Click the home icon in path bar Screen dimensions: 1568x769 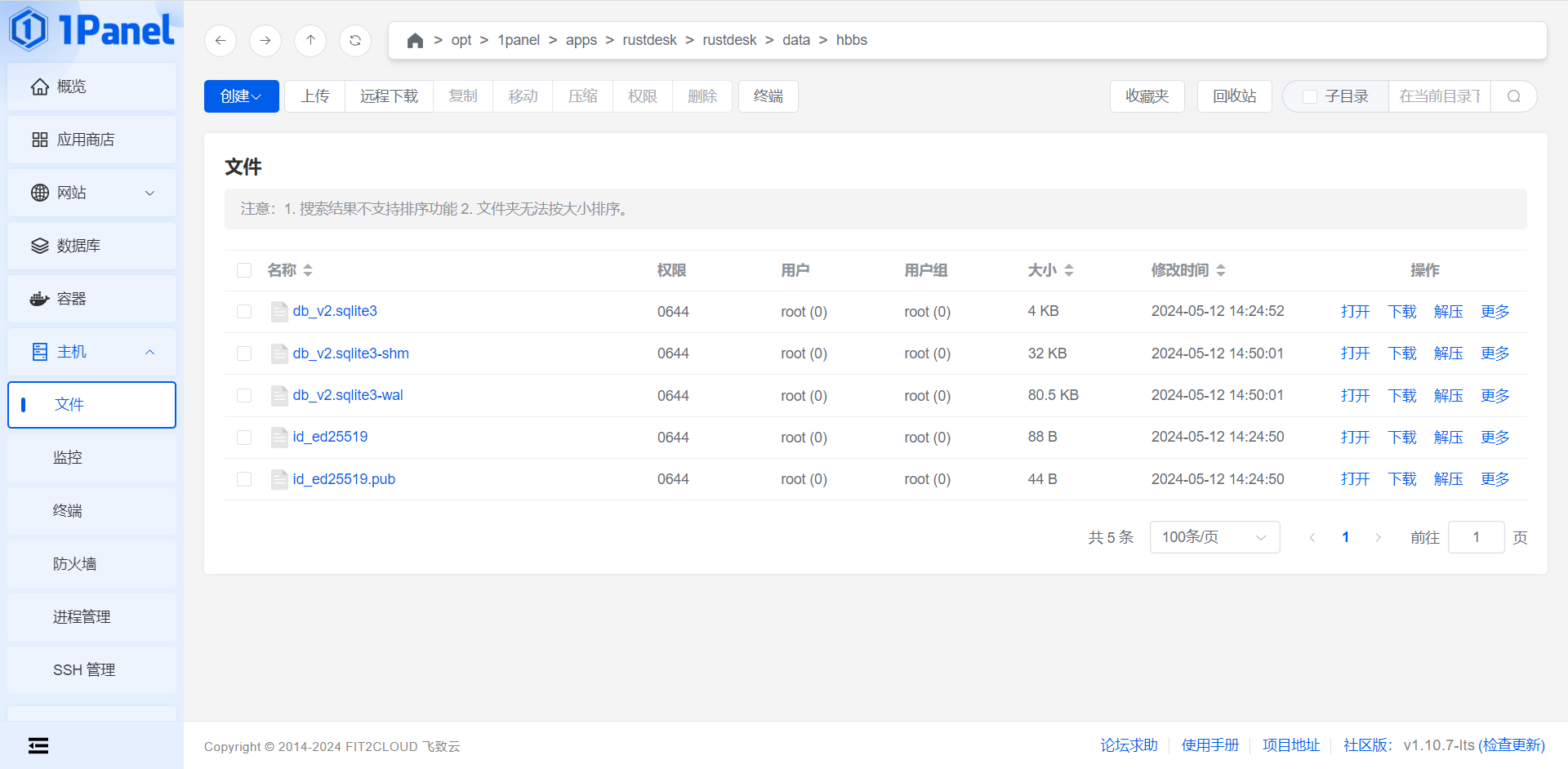tap(415, 40)
